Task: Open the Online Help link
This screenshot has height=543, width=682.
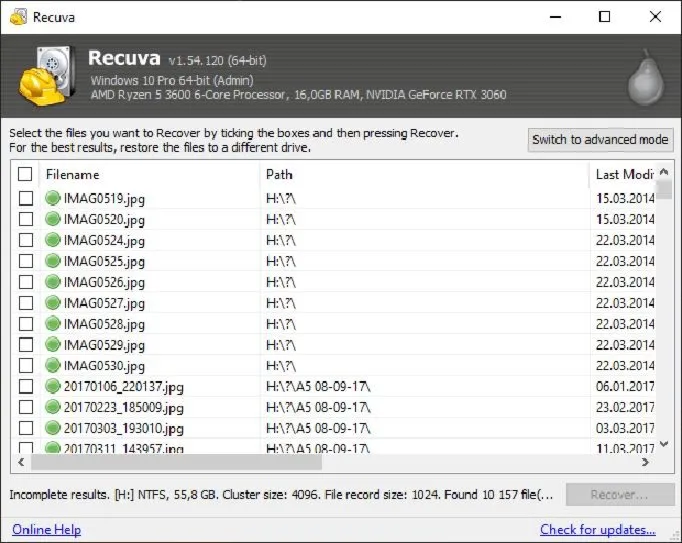Action: pyautogui.click(x=47, y=530)
